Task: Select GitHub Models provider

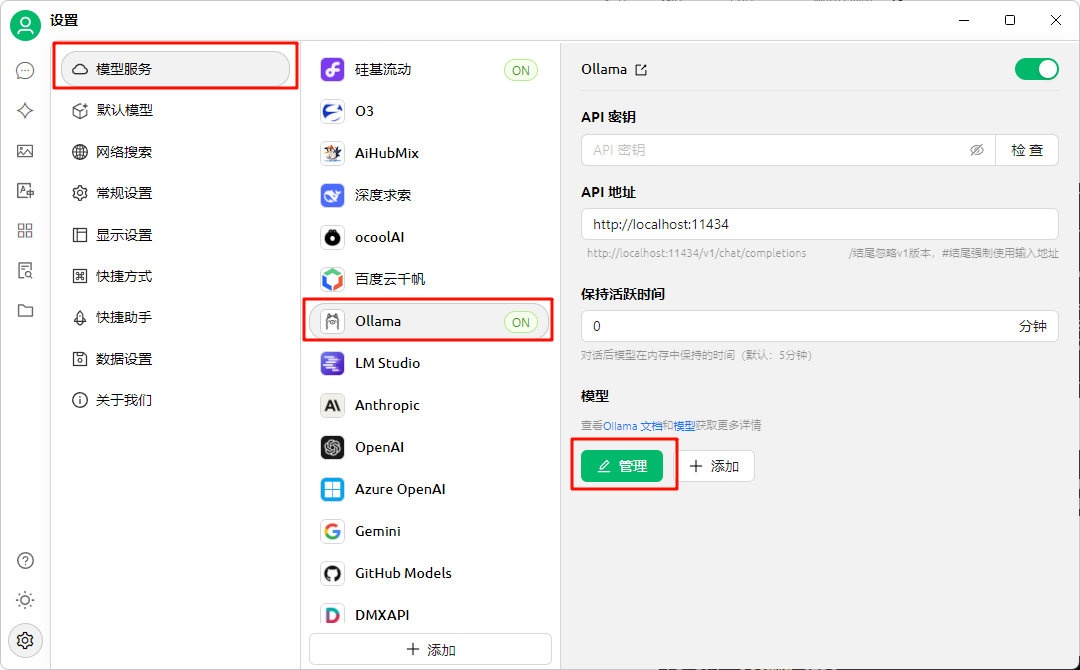Action: click(430, 574)
